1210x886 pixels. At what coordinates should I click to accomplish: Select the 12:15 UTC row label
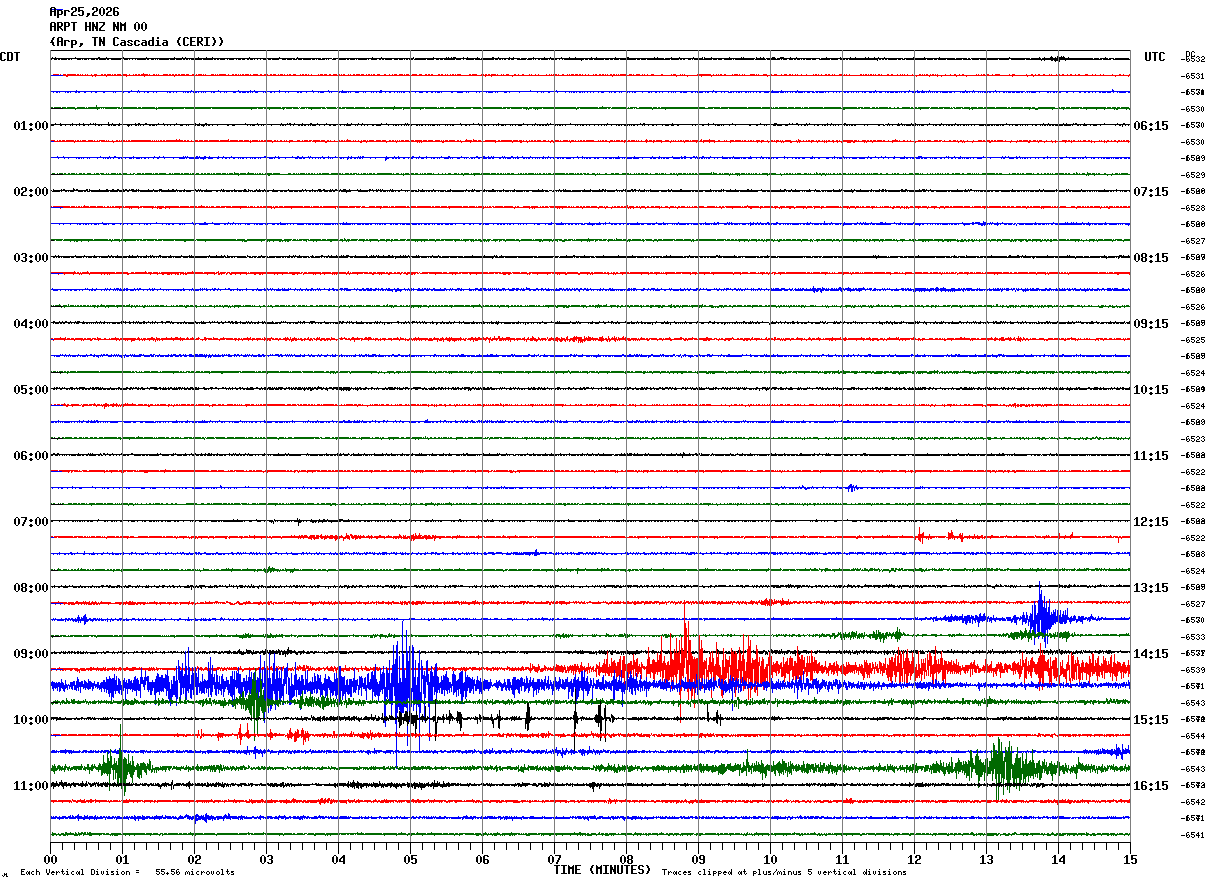pyautogui.click(x=1150, y=522)
